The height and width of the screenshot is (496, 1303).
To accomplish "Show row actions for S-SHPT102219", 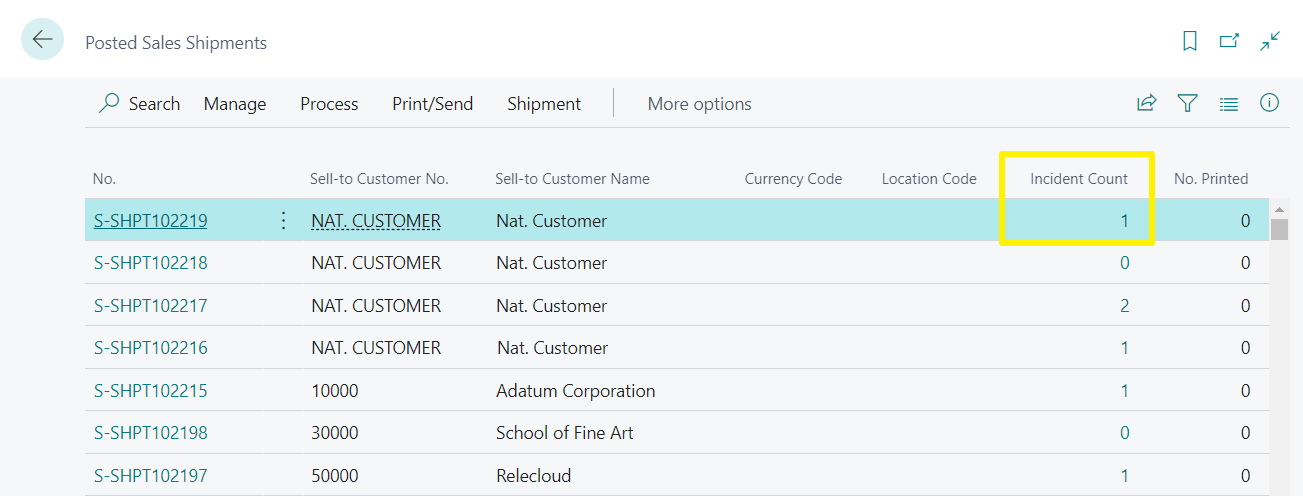I will tap(283, 221).
